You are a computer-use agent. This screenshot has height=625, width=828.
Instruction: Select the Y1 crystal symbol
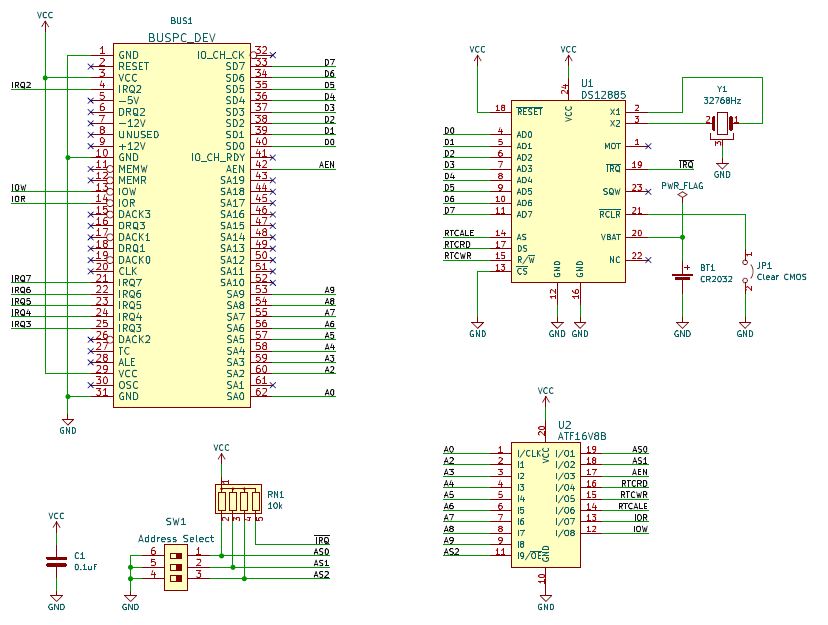click(722, 125)
